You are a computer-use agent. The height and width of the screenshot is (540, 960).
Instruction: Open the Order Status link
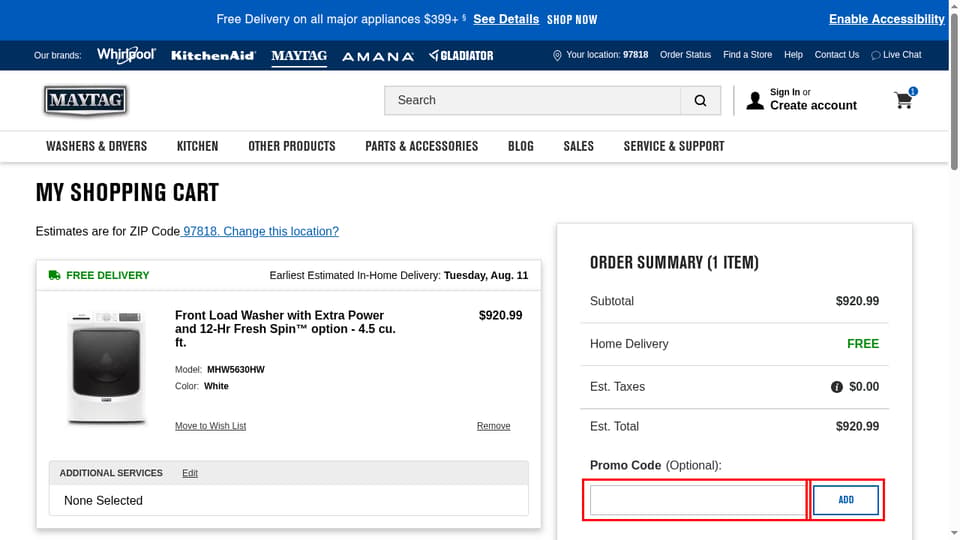point(685,55)
